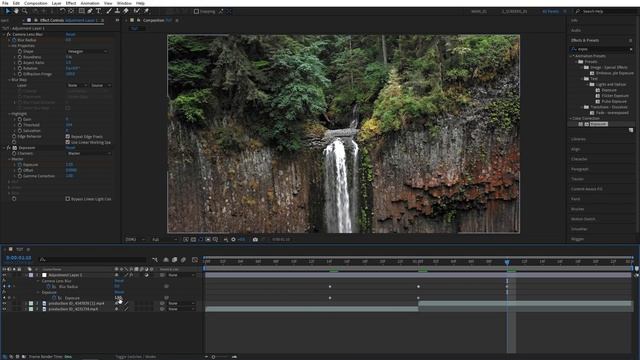Open the Effect menu
The width and height of the screenshot is (640, 360).
tap(71, 3)
